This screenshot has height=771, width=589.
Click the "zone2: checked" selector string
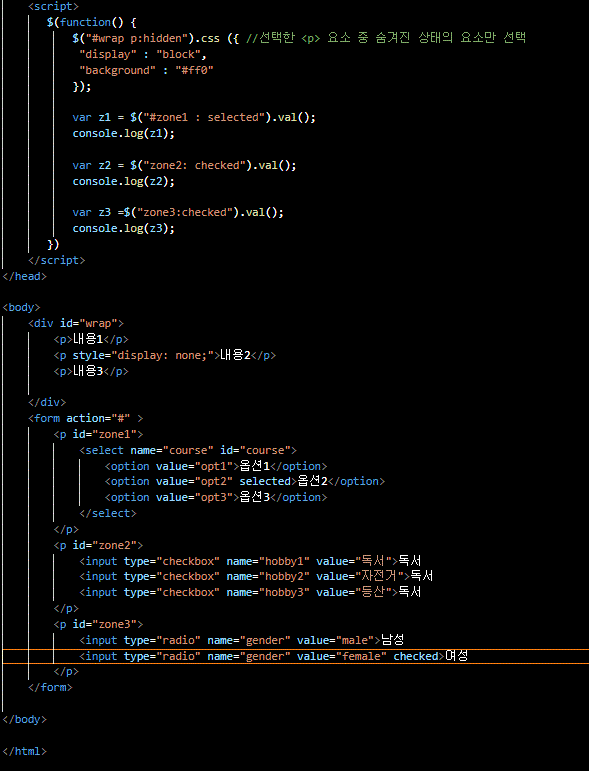pyautogui.click(x=194, y=165)
